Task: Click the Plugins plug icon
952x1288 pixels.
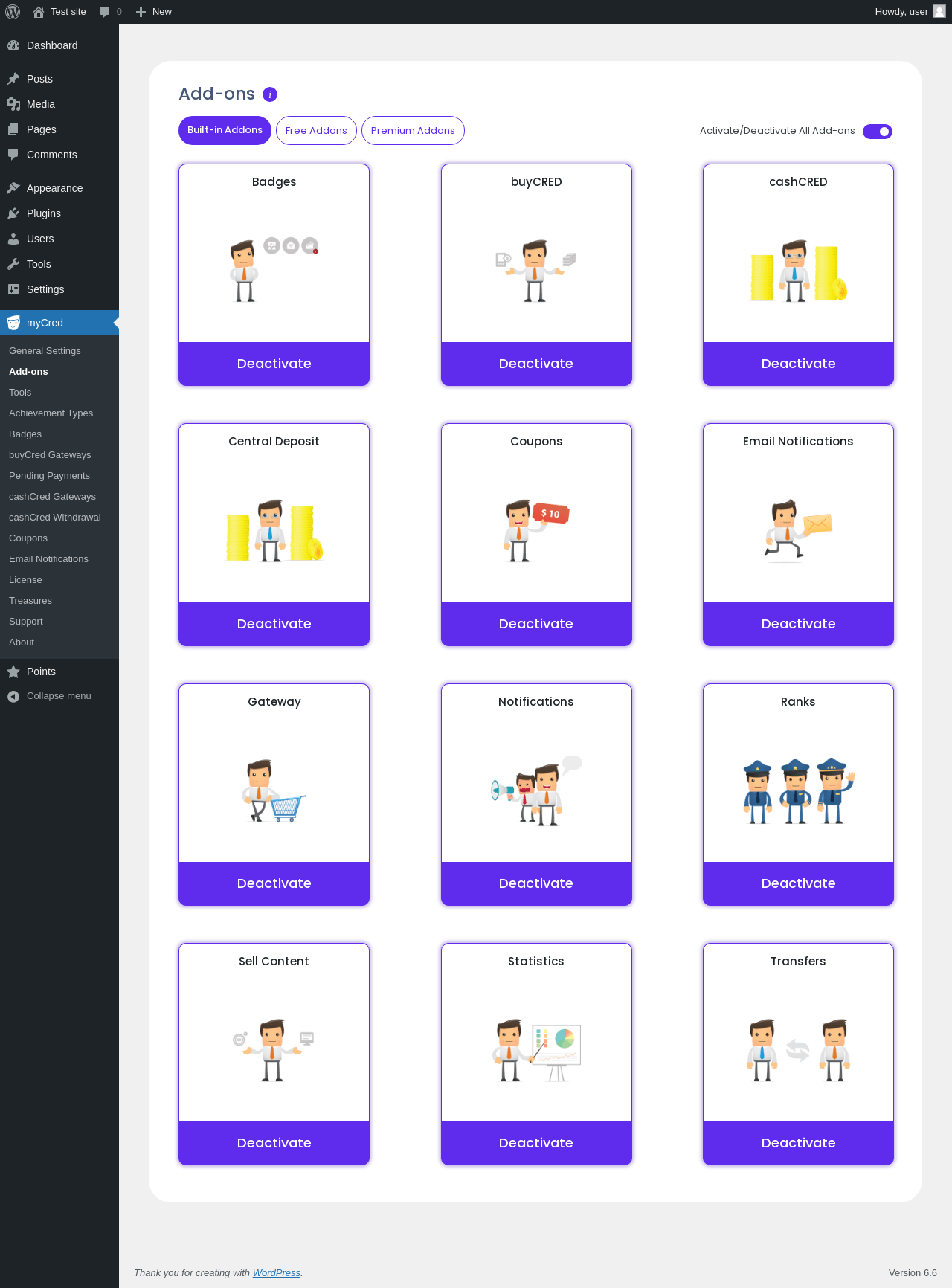Action: pyautogui.click(x=13, y=213)
